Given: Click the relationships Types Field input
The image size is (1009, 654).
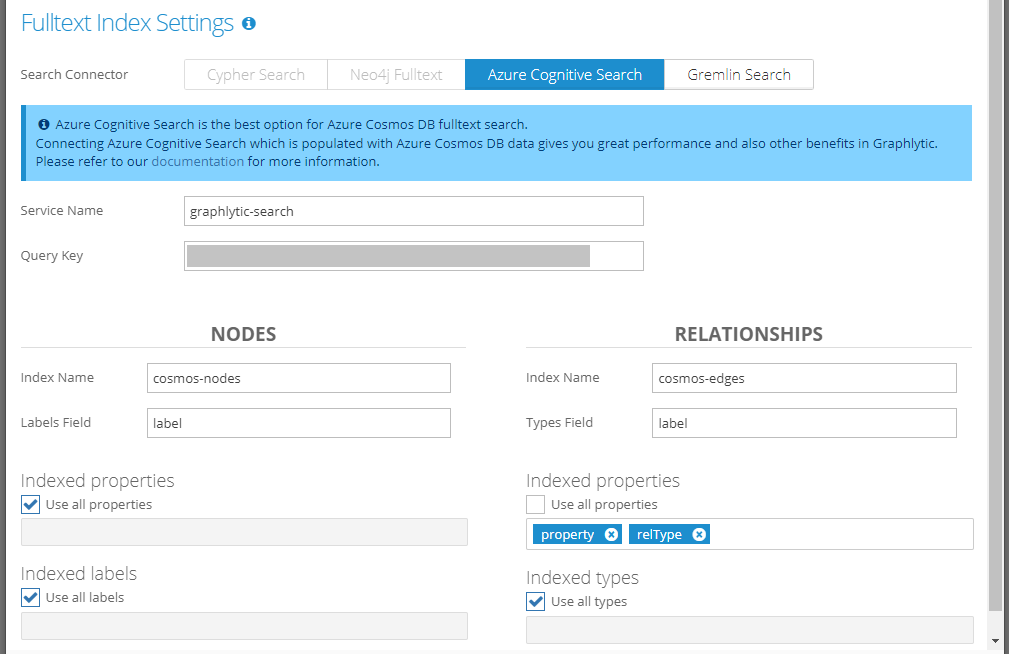Looking at the screenshot, I should point(804,423).
